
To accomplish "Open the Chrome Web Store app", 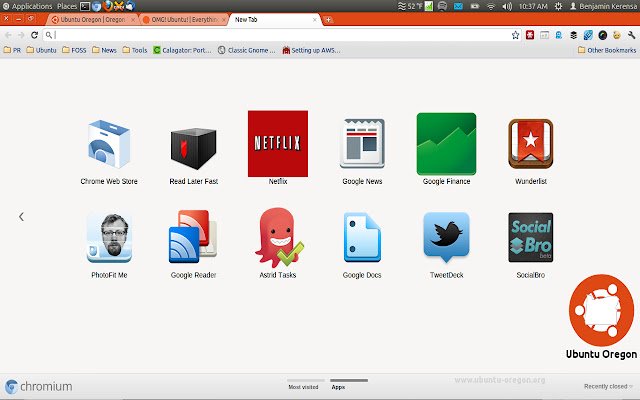I will [109, 144].
